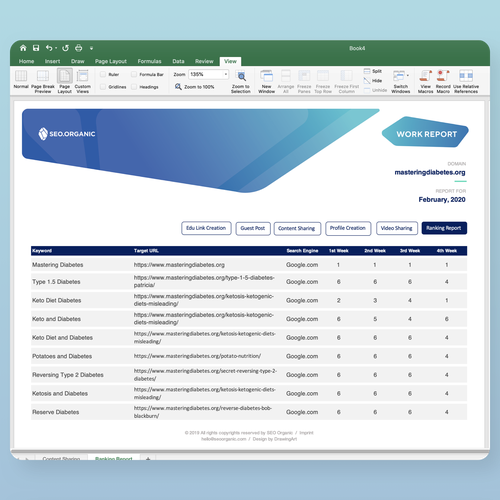The image size is (500, 500).
Task: Add a new sheet with plus button
Action: point(148,458)
